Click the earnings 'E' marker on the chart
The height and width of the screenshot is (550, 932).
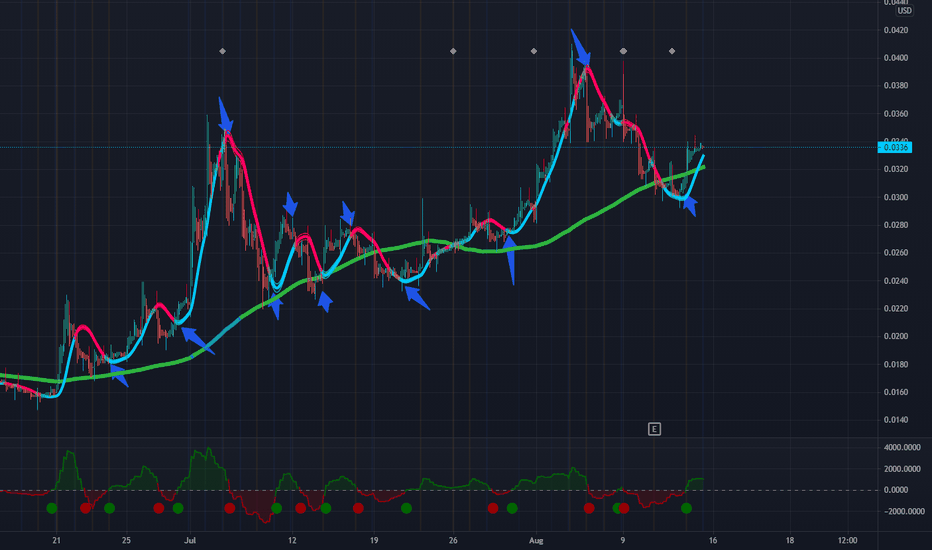[x=654, y=429]
